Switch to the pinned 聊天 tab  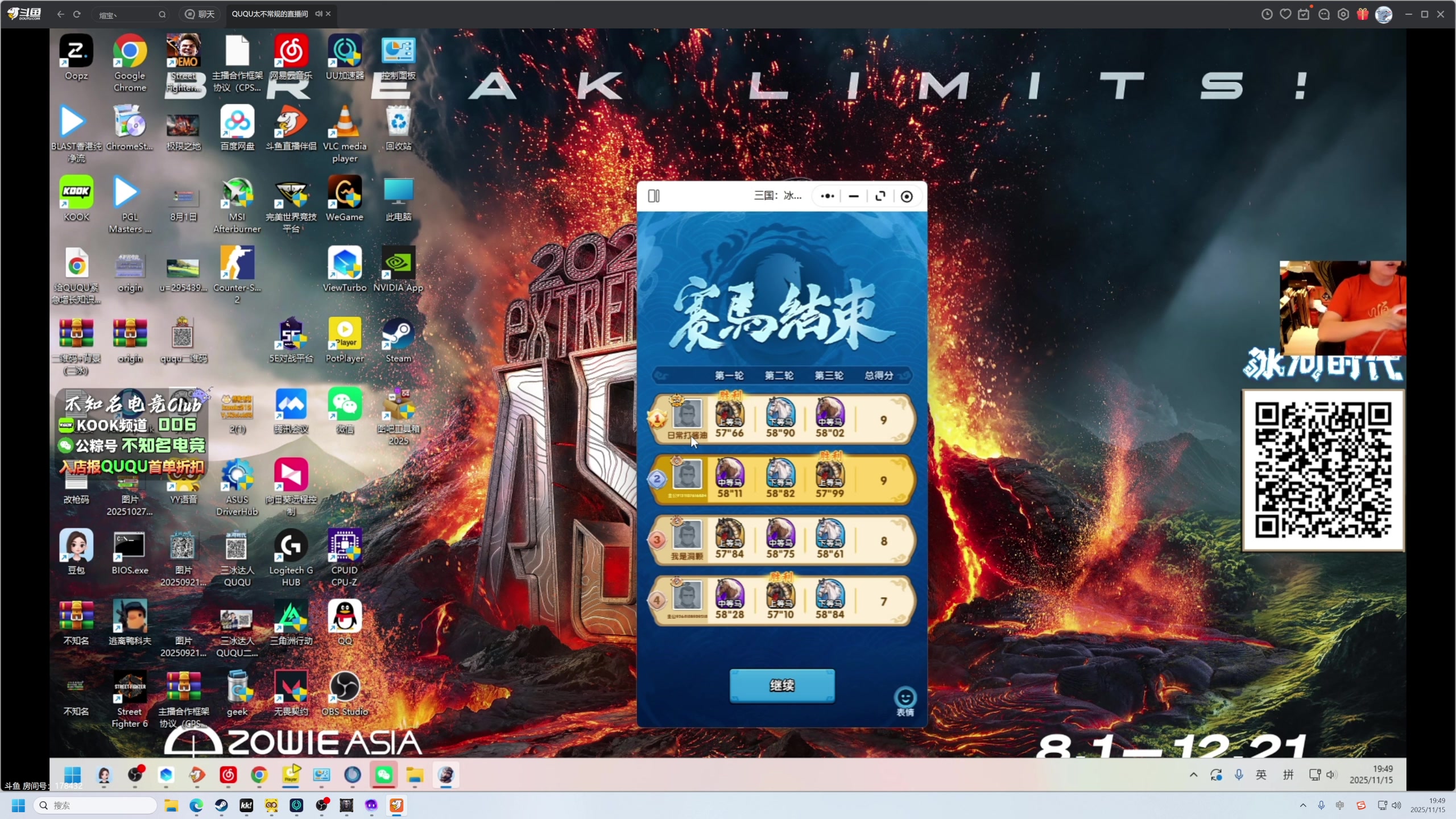coord(198,14)
